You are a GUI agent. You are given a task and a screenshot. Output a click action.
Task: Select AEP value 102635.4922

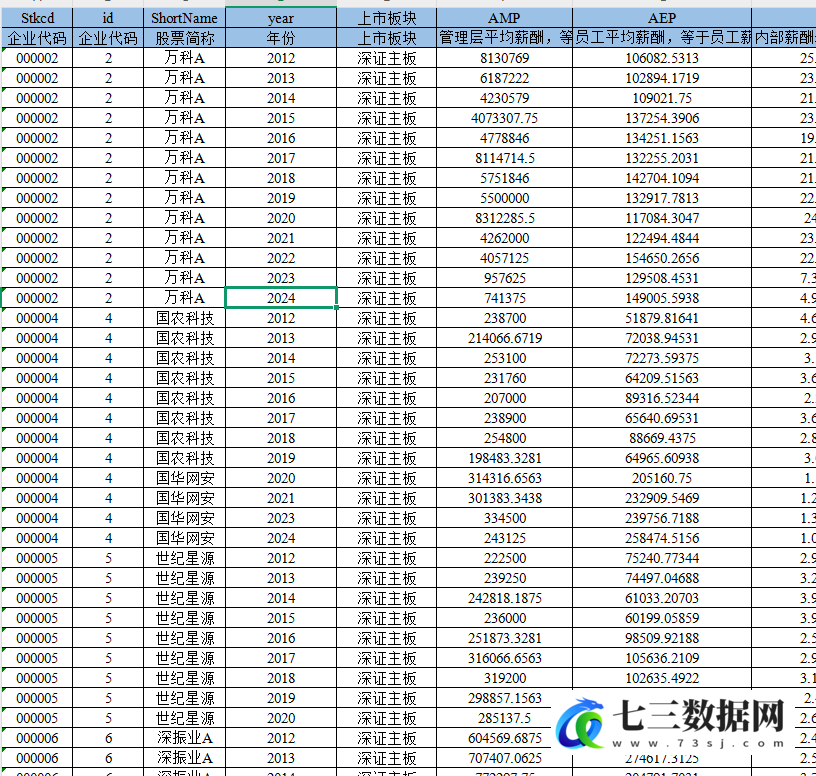(x=662, y=678)
